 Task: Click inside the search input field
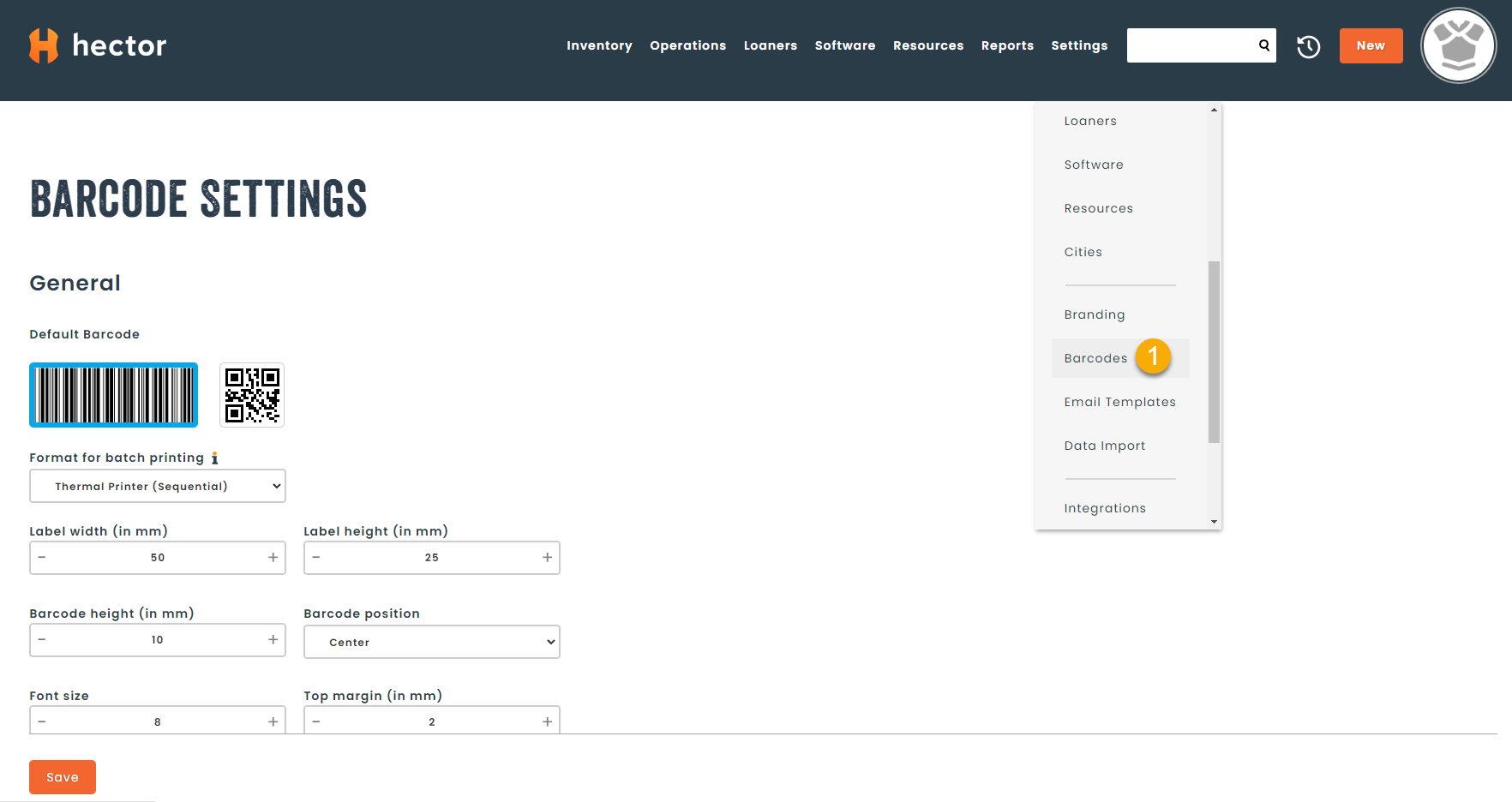tap(1191, 45)
